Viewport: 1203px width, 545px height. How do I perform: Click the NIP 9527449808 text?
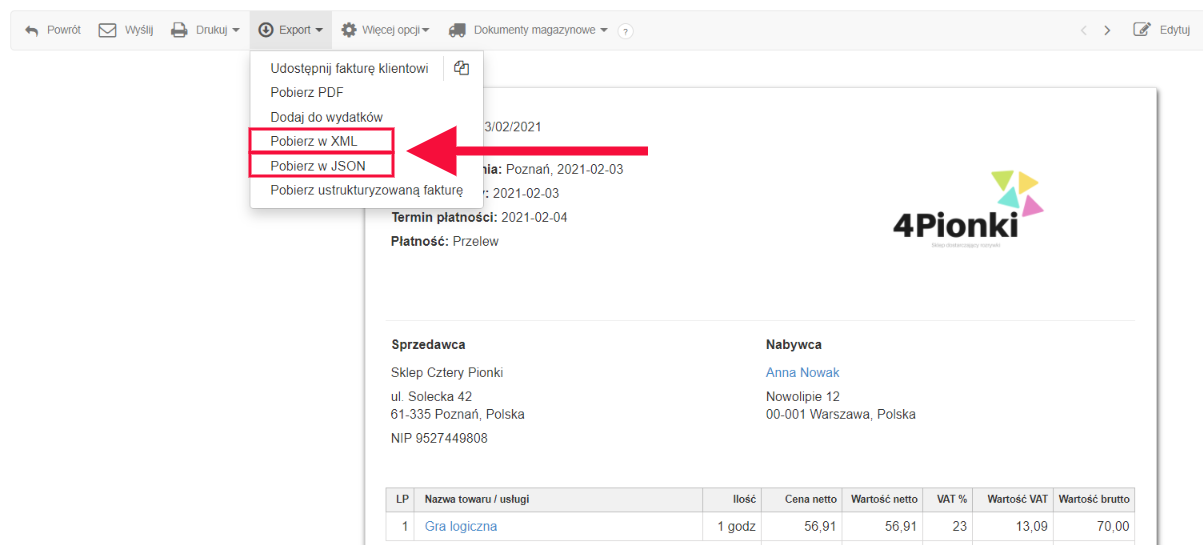439,438
